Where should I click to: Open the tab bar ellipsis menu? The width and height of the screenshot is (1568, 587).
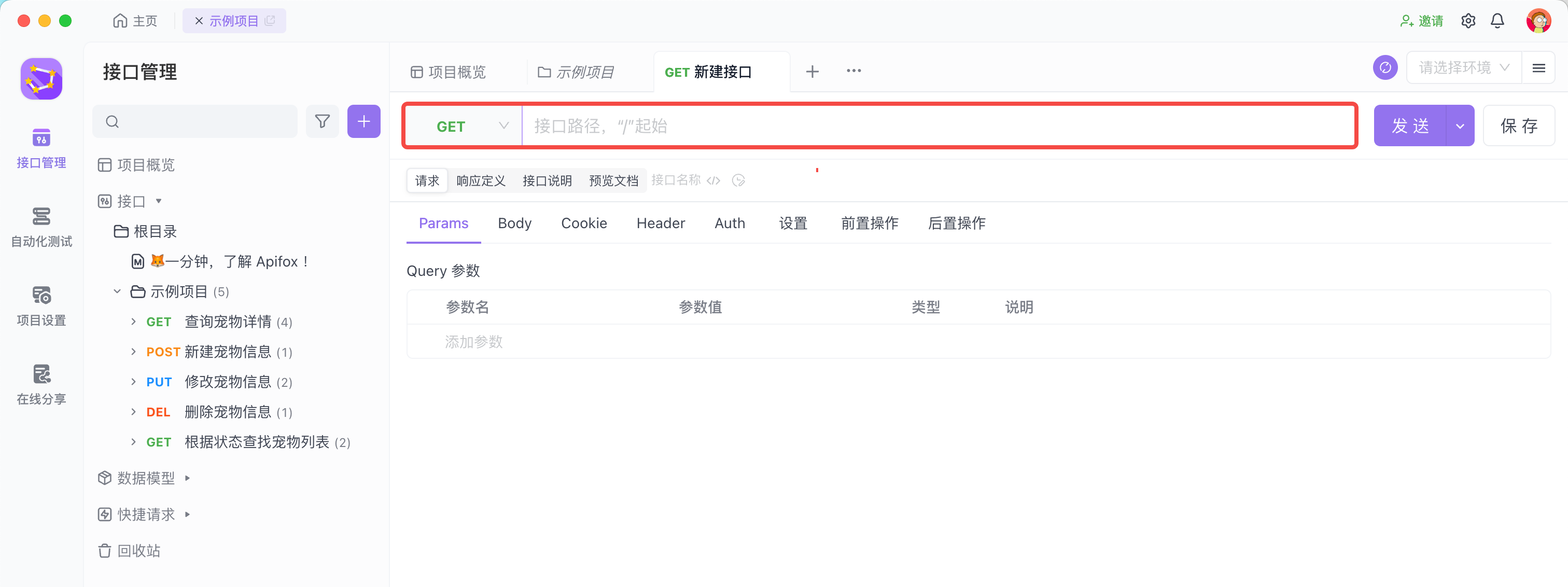coord(853,71)
